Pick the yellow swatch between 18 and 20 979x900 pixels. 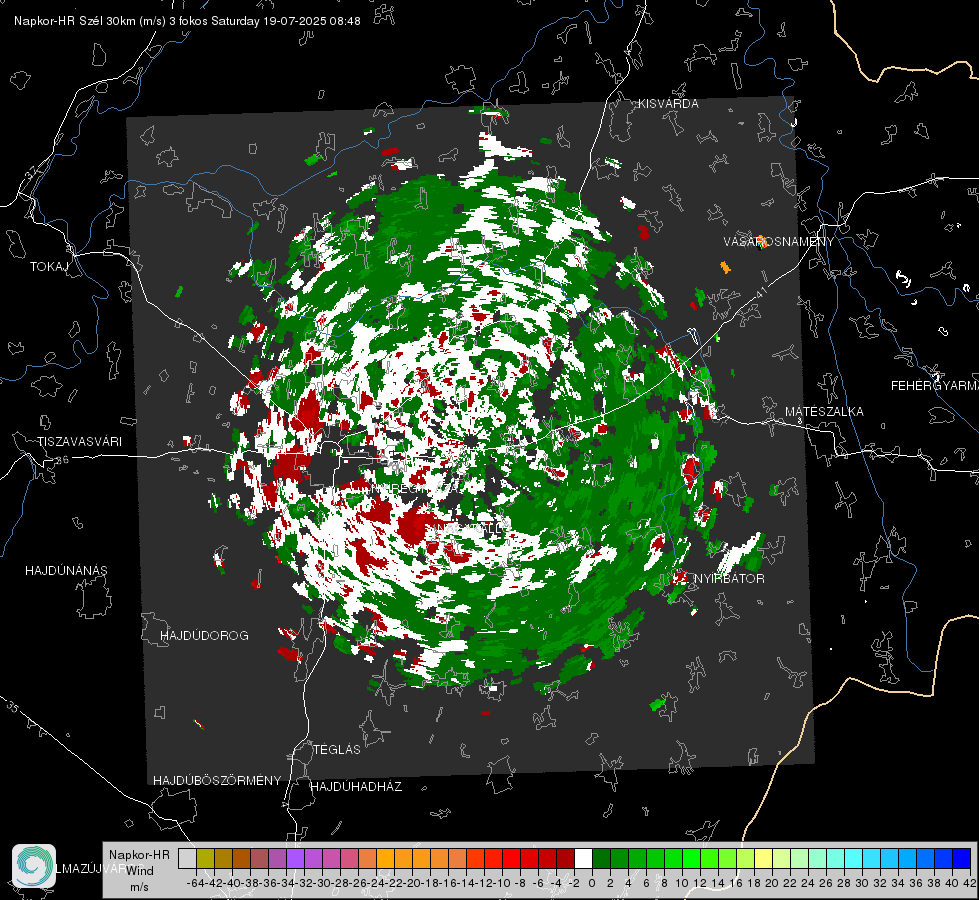[764, 858]
